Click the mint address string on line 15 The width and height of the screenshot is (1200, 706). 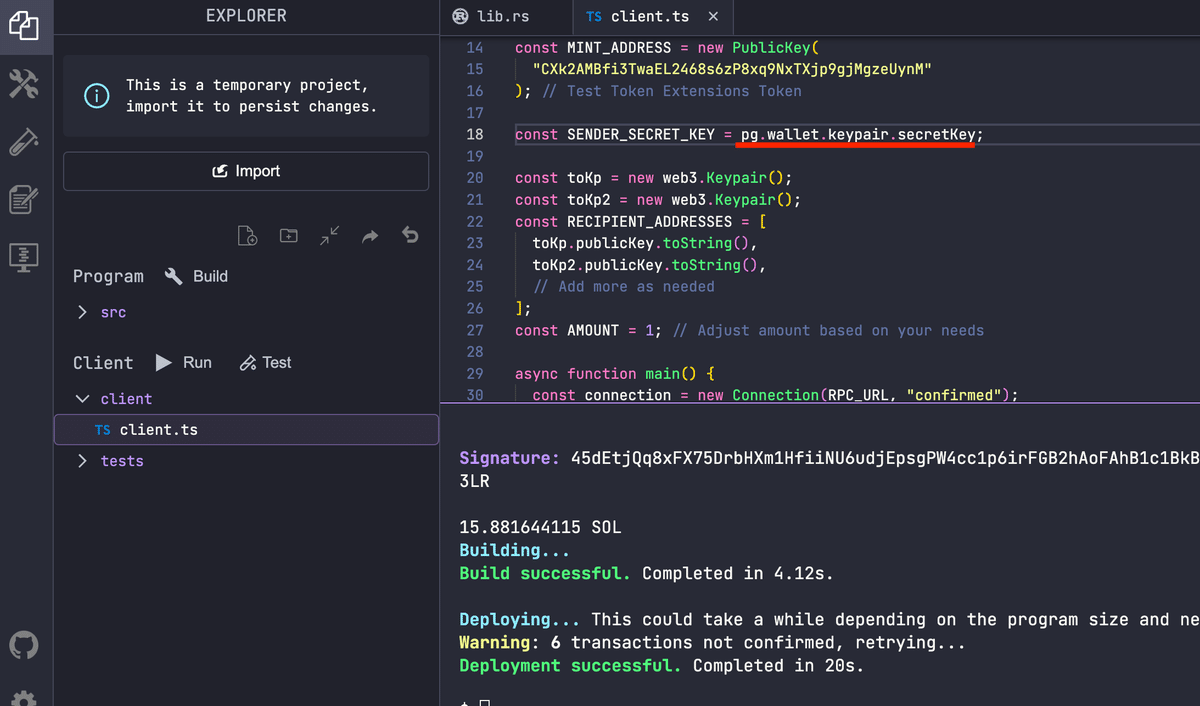tap(732, 69)
